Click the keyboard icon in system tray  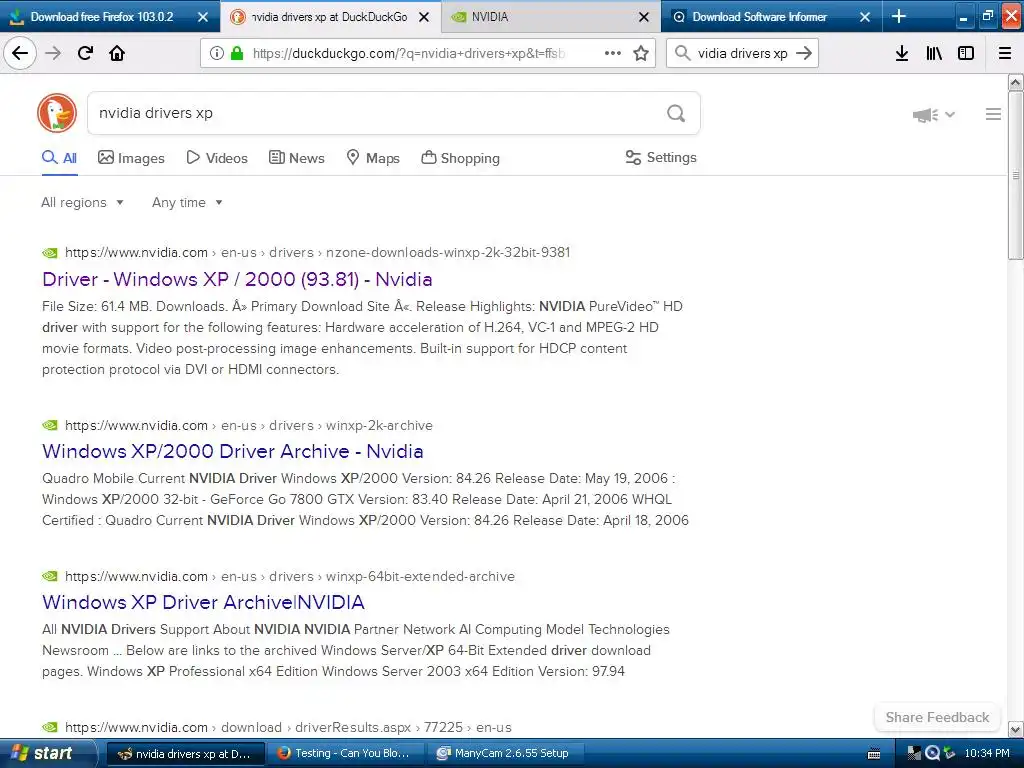[x=873, y=754]
